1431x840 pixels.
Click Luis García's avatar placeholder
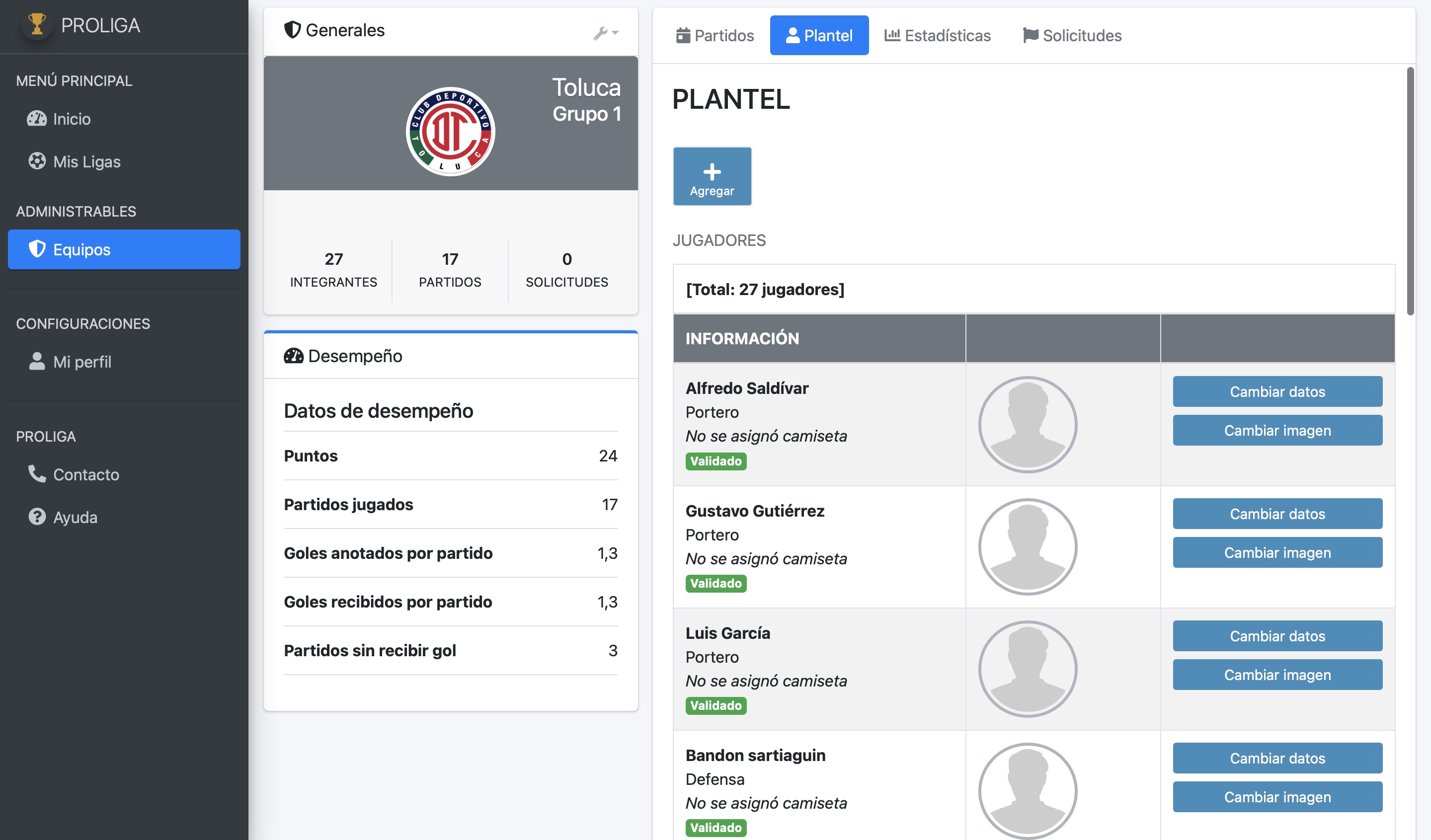click(1027, 669)
